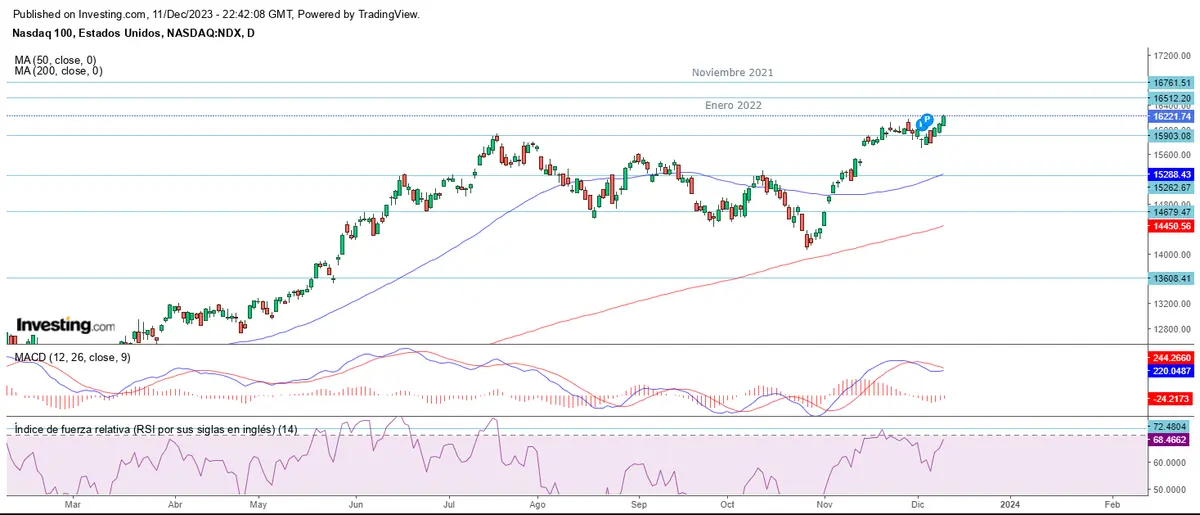Click the red MACD value 244.2660 tag
The image size is (1200, 515).
[x=1172, y=356]
